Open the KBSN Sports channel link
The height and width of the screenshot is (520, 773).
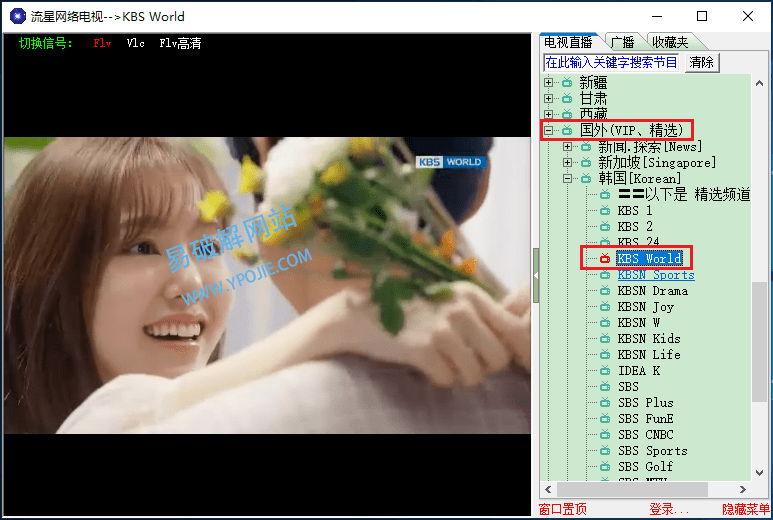coord(655,275)
